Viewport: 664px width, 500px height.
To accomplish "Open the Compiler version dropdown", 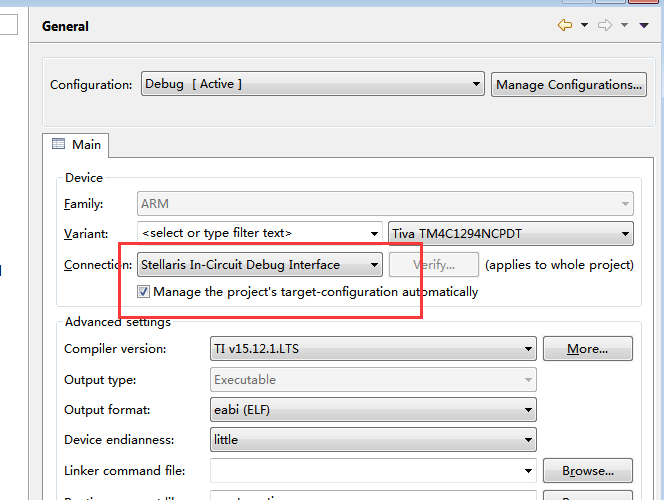I will 529,349.
